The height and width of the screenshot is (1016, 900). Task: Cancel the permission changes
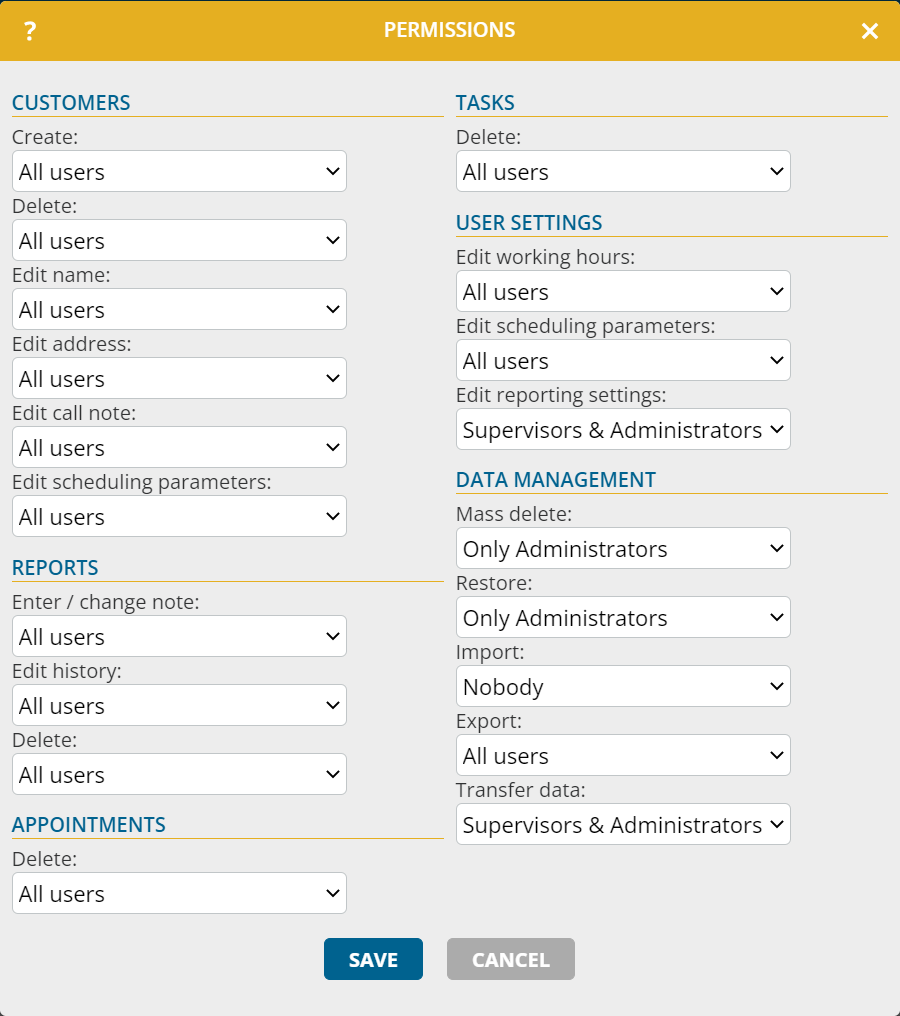[x=510, y=958]
